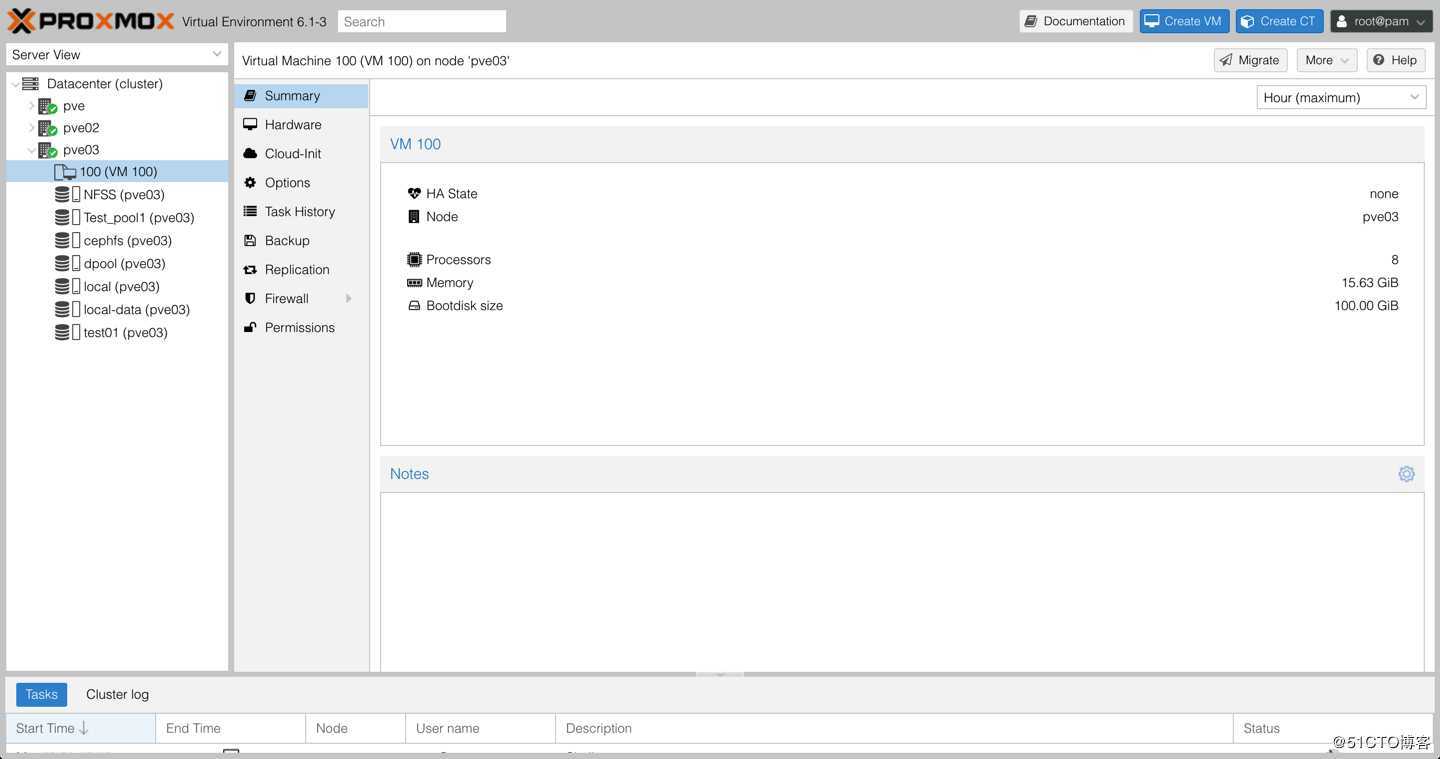The image size is (1440, 759).
Task: Click the pve02 node icon
Action: pyautogui.click(x=47, y=128)
